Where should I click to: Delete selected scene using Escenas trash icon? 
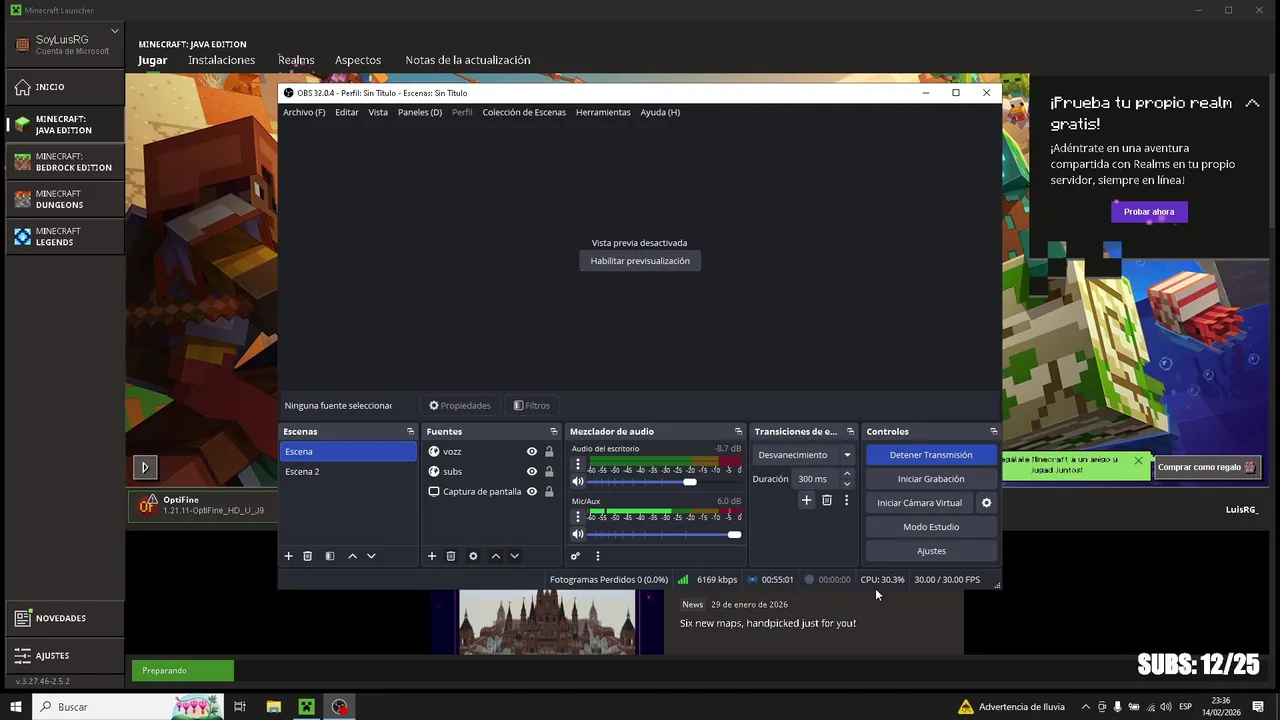[307, 556]
